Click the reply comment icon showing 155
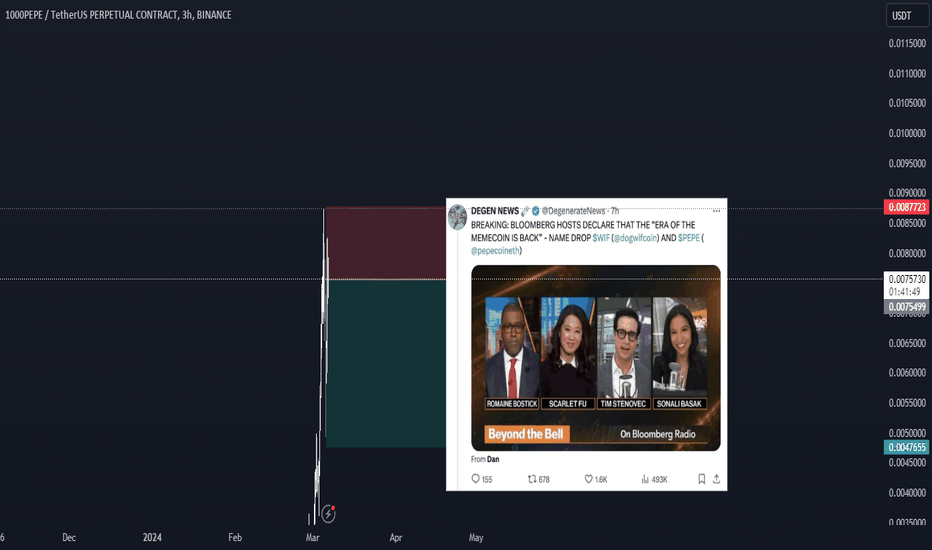Image resolution: width=932 pixels, height=550 pixels. point(475,479)
